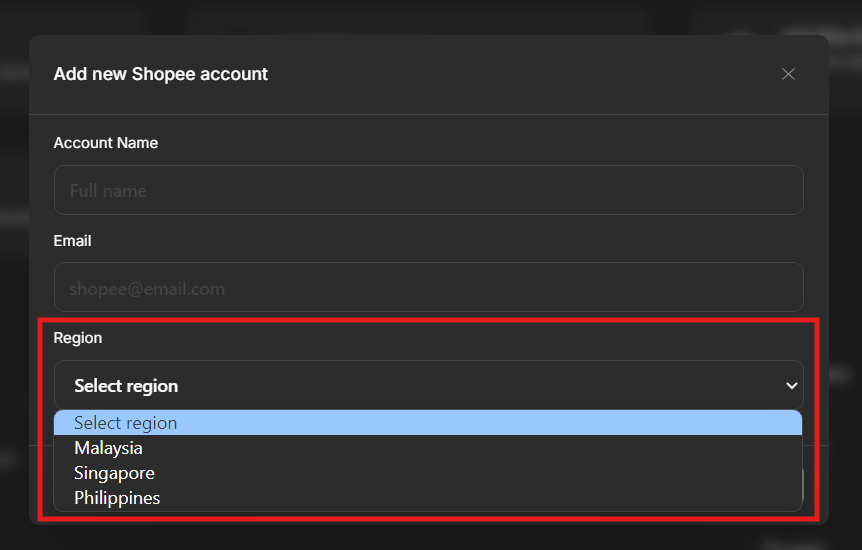The image size is (862, 550).
Task: Click the Region field label
Action: (x=78, y=338)
